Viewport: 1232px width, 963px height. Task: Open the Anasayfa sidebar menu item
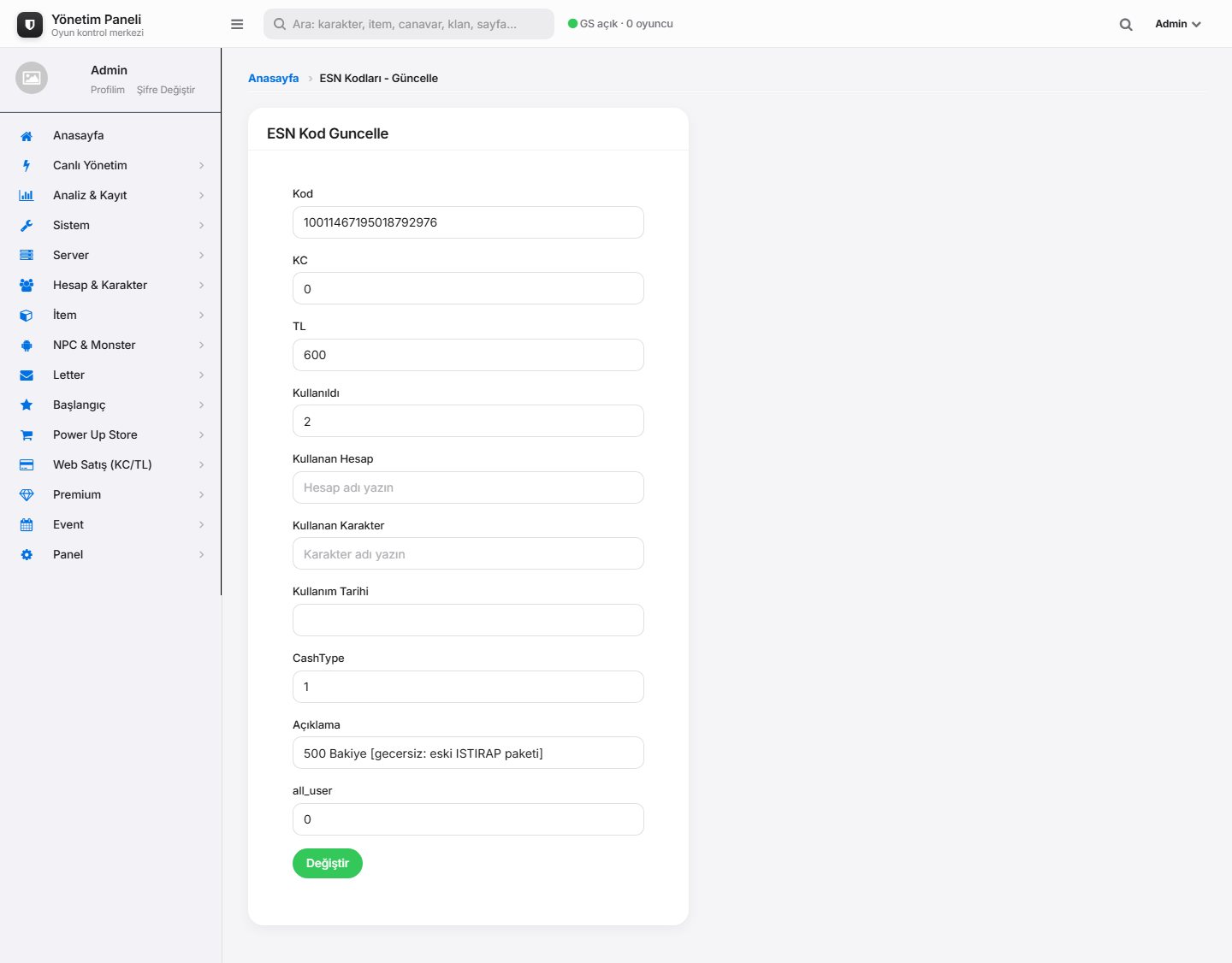110,136
